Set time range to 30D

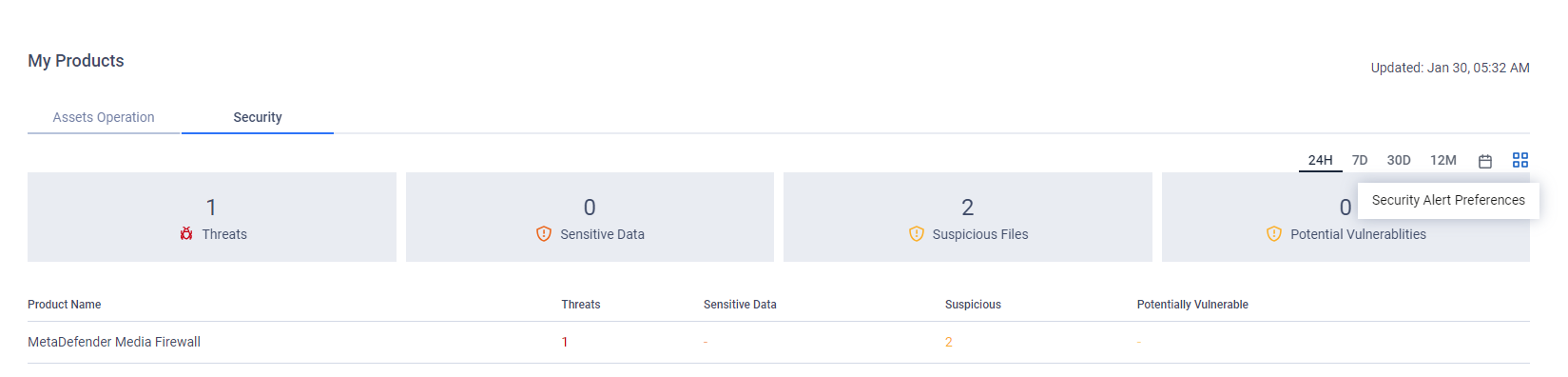(1399, 160)
